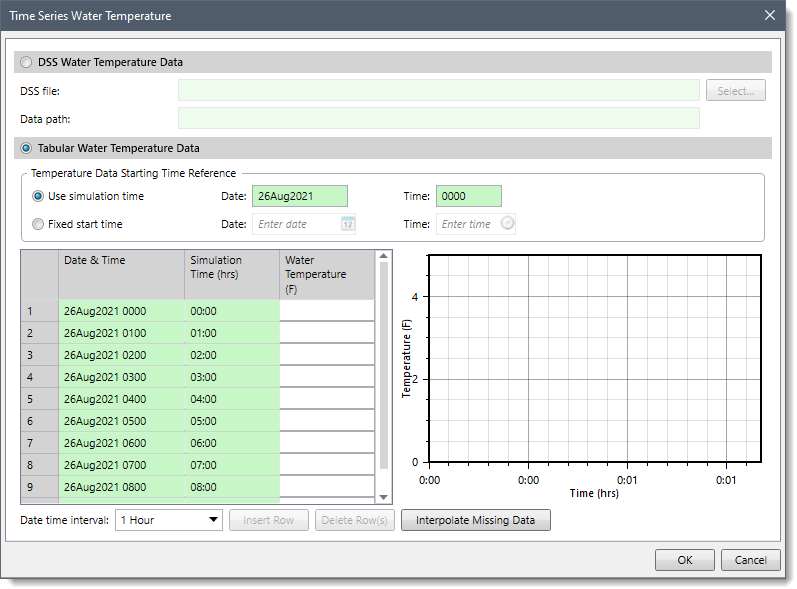Image resolution: width=797 pixels, height=589 pixels.
Task: Click Water Temperature cell in row 9
Action: point(327,487)
